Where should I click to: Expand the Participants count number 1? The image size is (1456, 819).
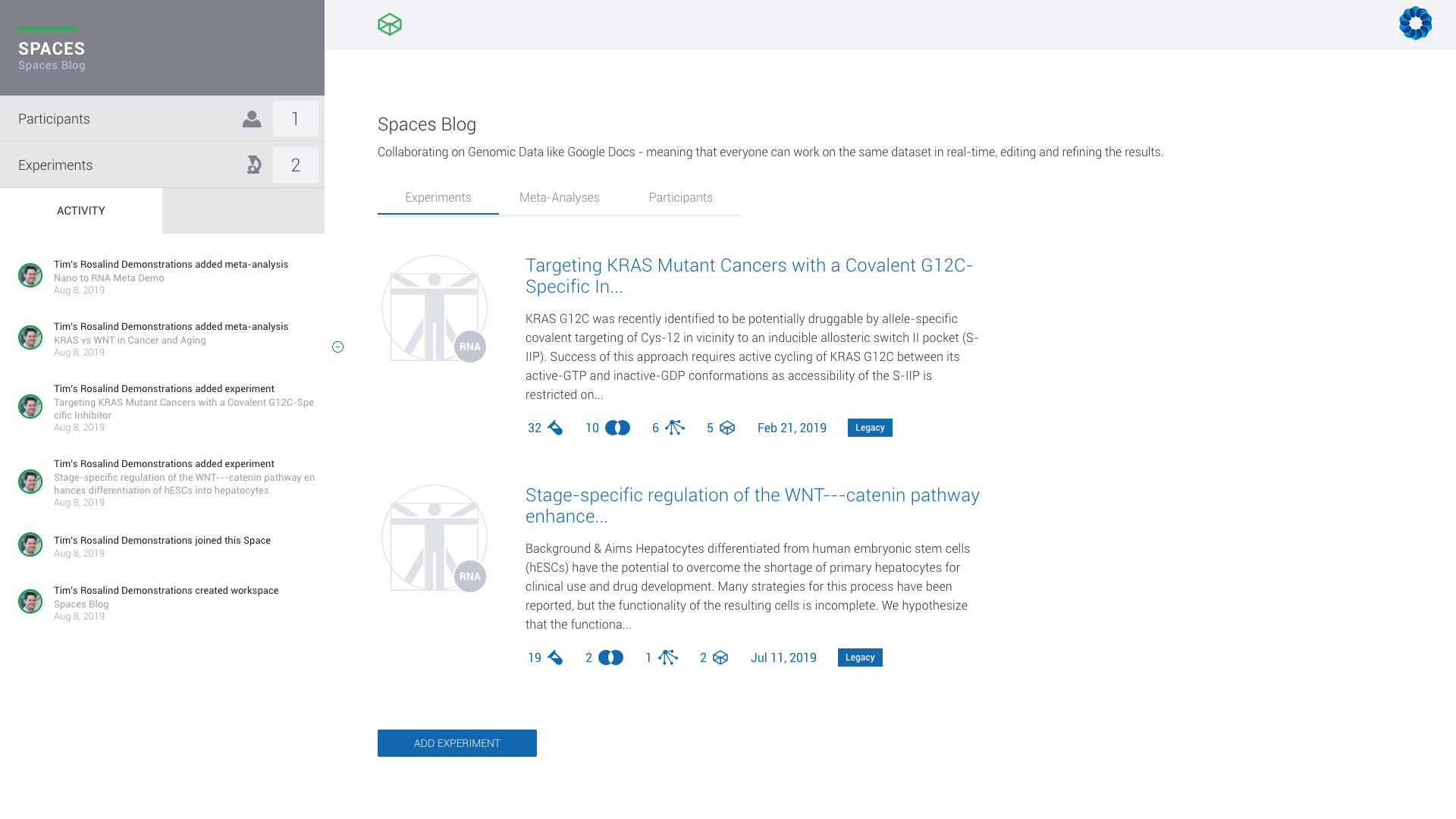pos(296,118)
